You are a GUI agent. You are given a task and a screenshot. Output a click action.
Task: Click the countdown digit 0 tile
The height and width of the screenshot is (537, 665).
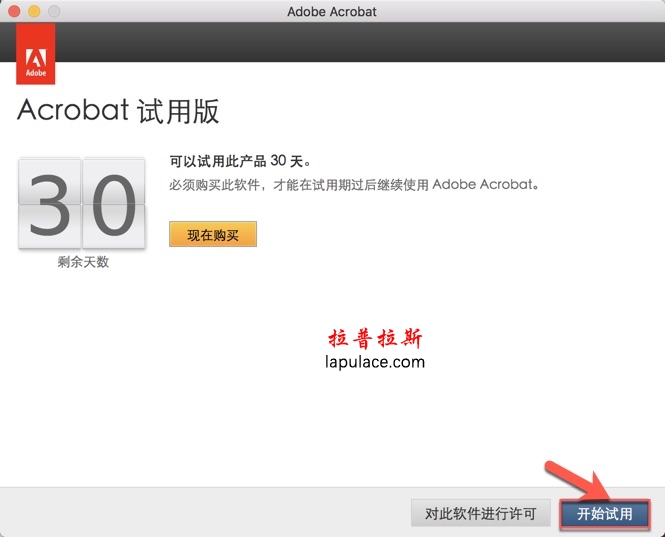pos(113,203)
